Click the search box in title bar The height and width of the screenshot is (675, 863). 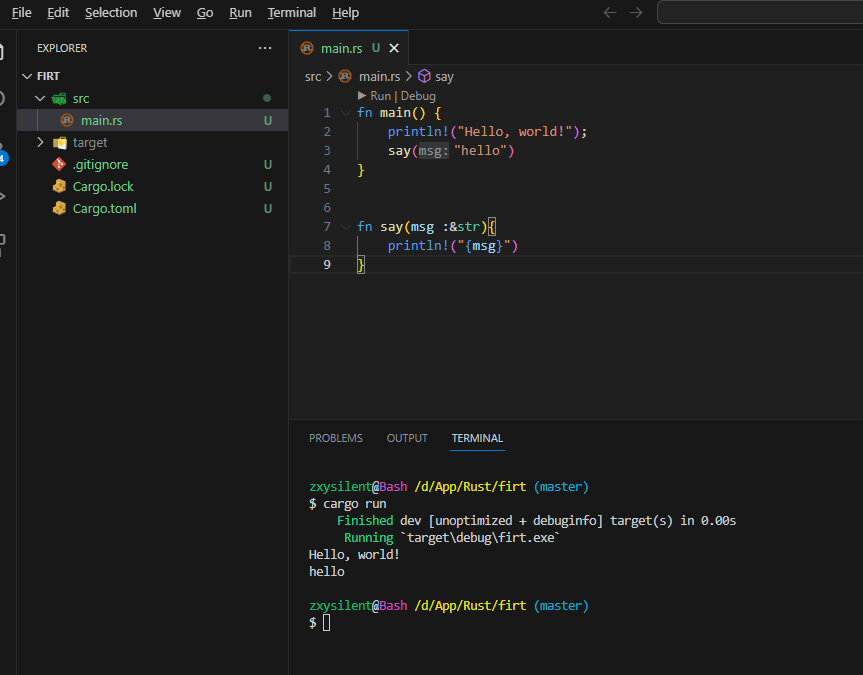(x=760, y=13)
